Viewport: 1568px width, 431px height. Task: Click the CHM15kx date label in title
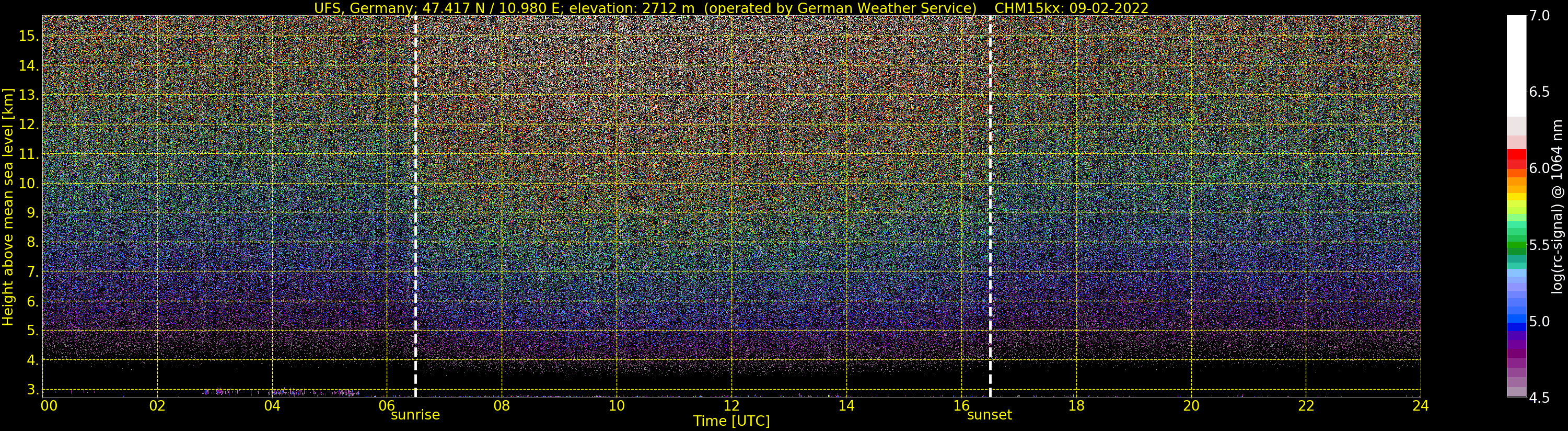(x=1071, y=8)
